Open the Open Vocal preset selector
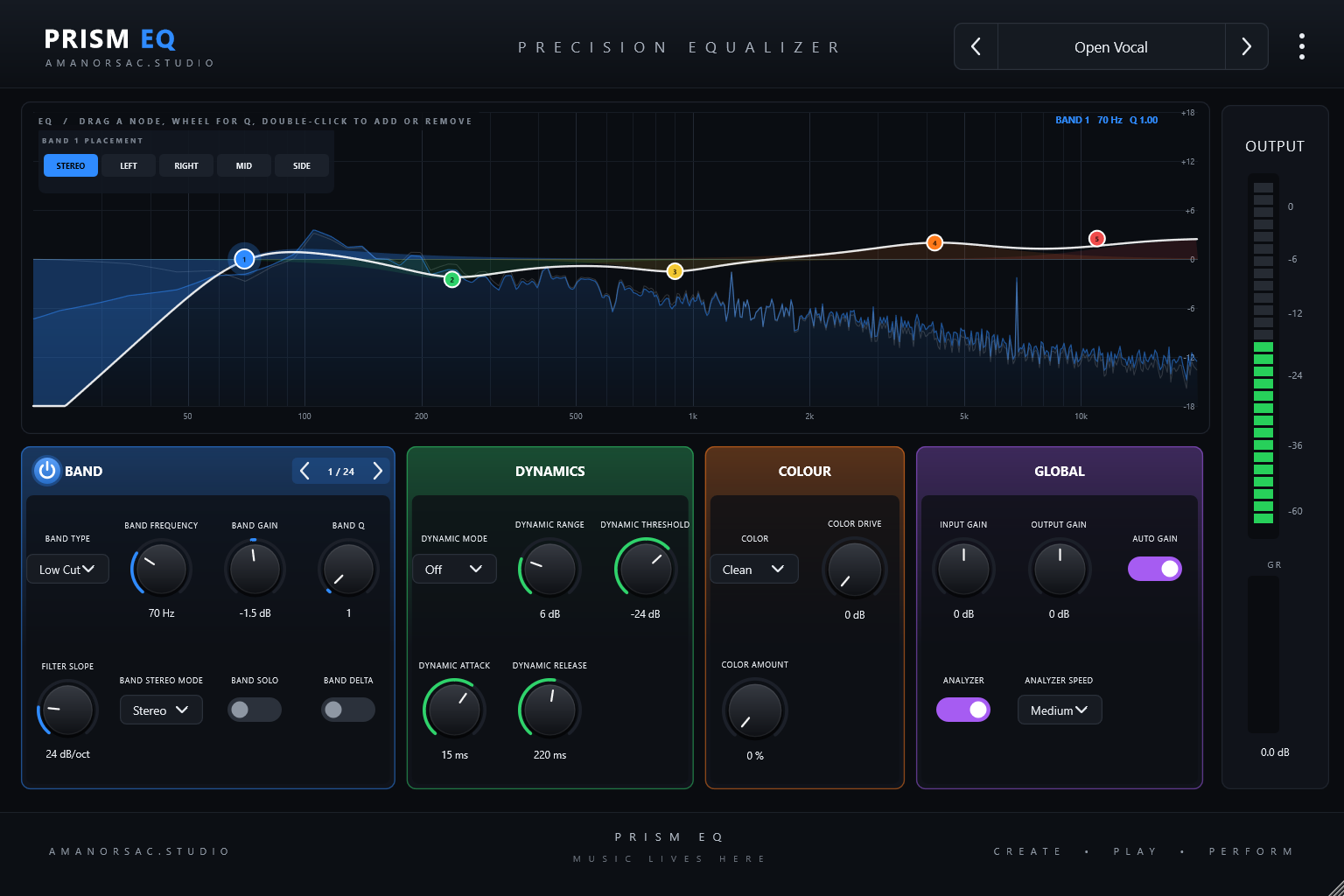Screen dimensions: 1344x896 pos(1111,47)
